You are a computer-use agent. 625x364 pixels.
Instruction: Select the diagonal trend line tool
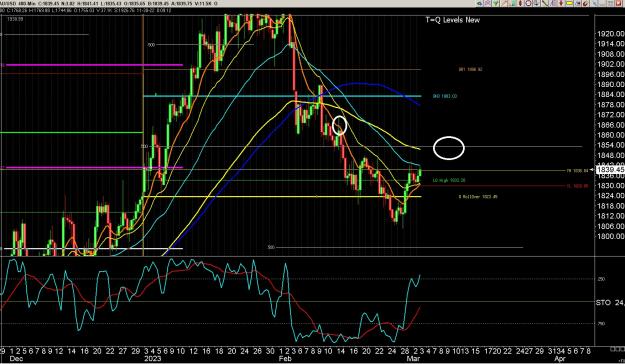tap(544, 4)
